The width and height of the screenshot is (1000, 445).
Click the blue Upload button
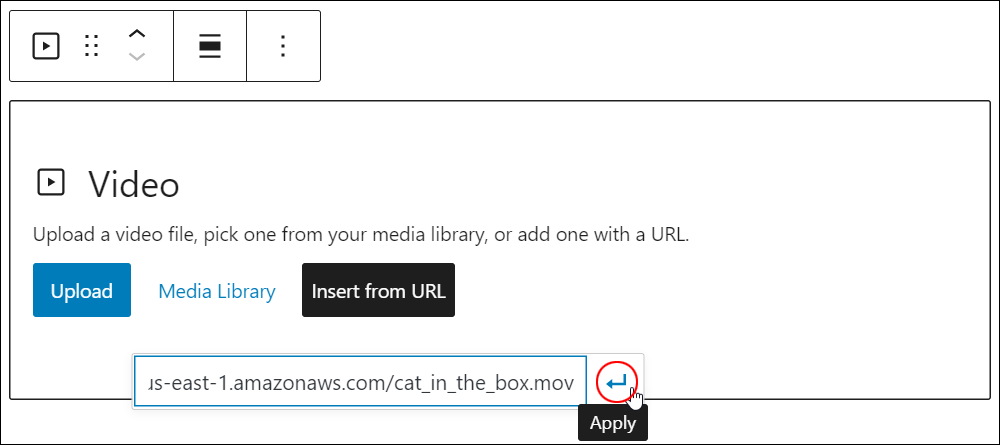tap(82, 290)
